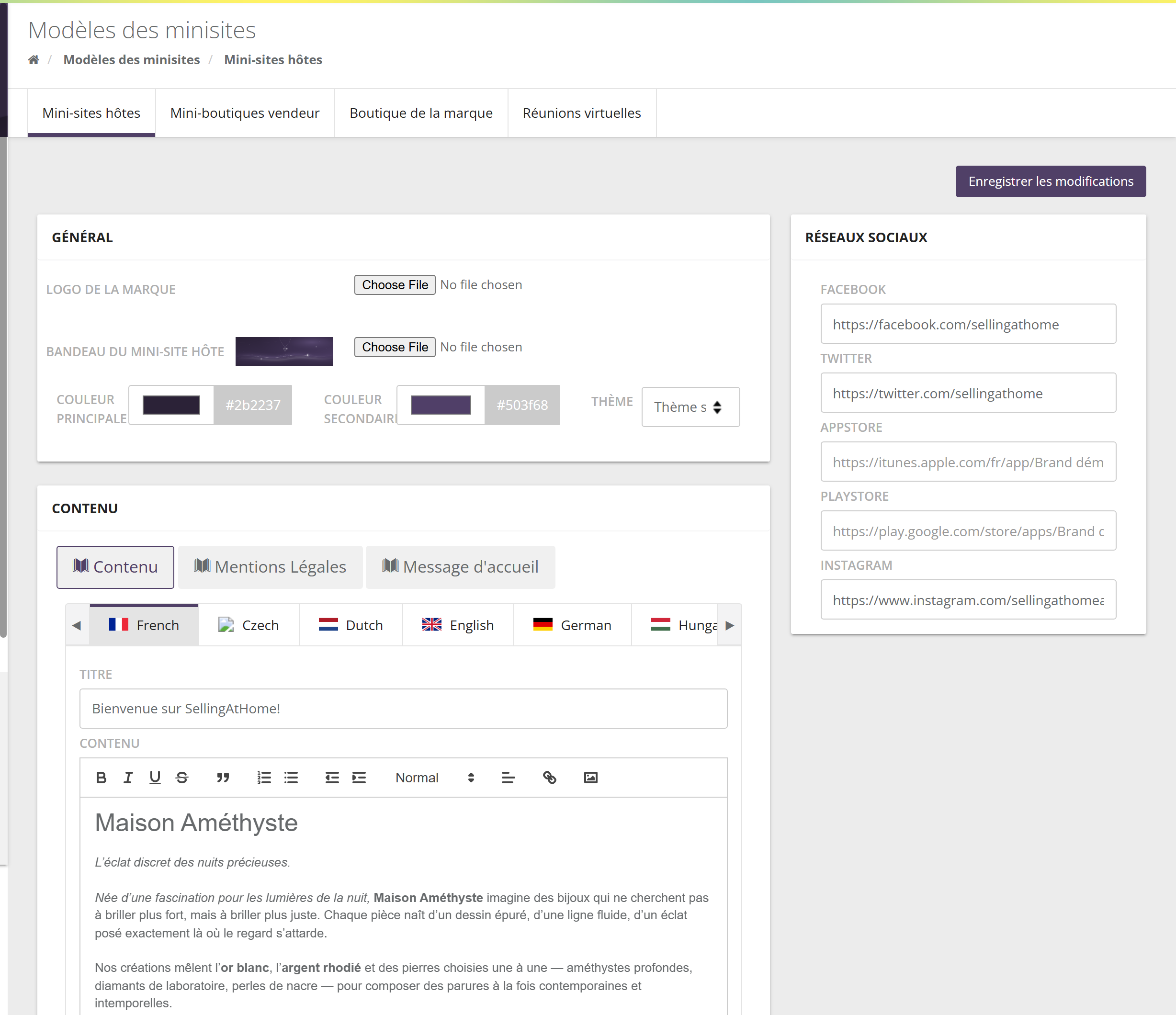Increase indent in editor toolbar
Screen dimensions: 1176x1015
pyautogui.click(x=359, y=777)
